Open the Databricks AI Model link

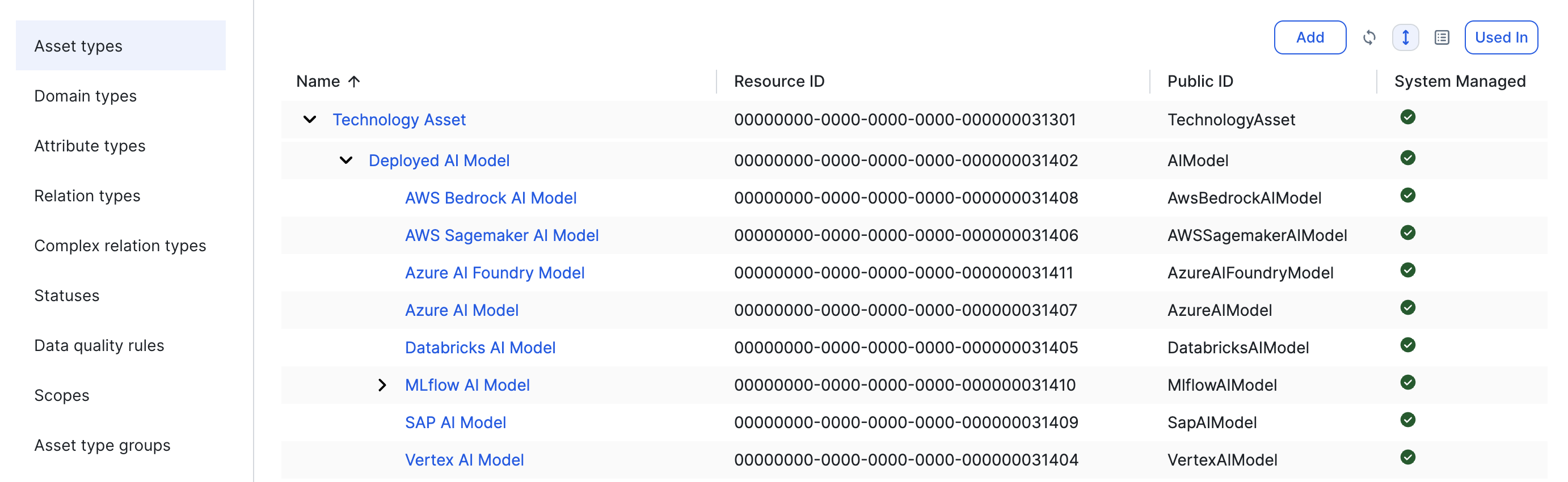point(480,348)
